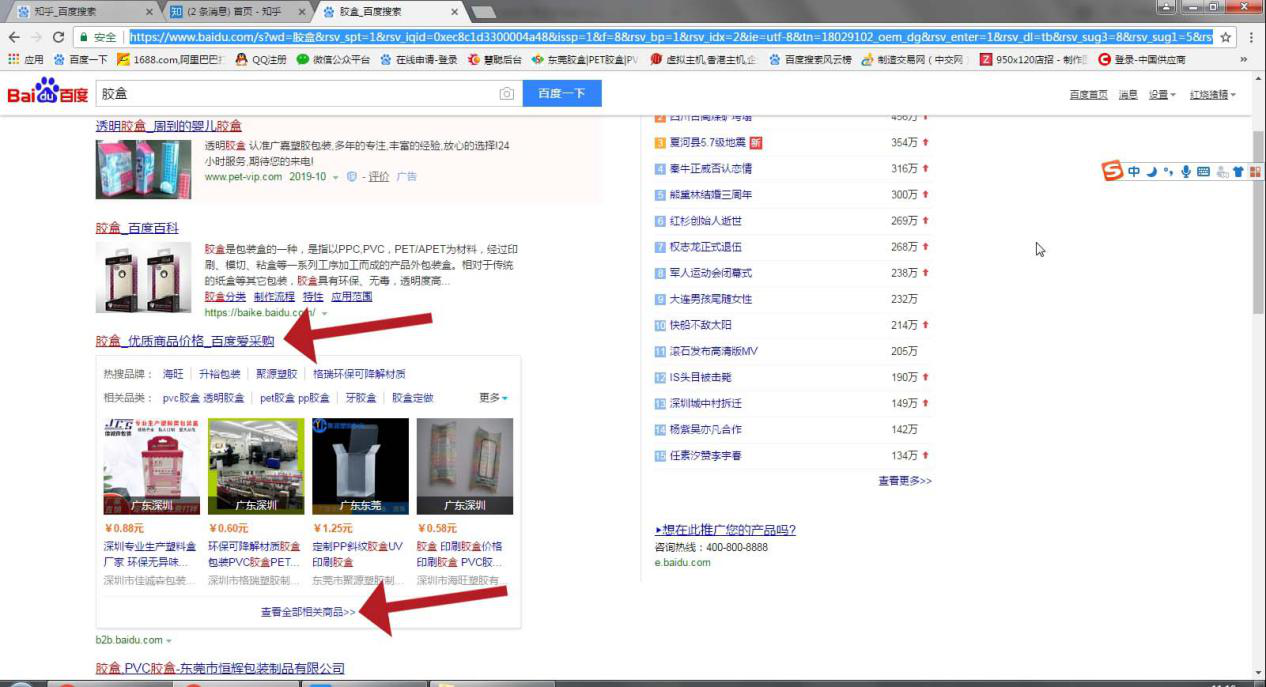
Task: Open the 在线申请-登录 bookmark
Action: coord(418,59)
